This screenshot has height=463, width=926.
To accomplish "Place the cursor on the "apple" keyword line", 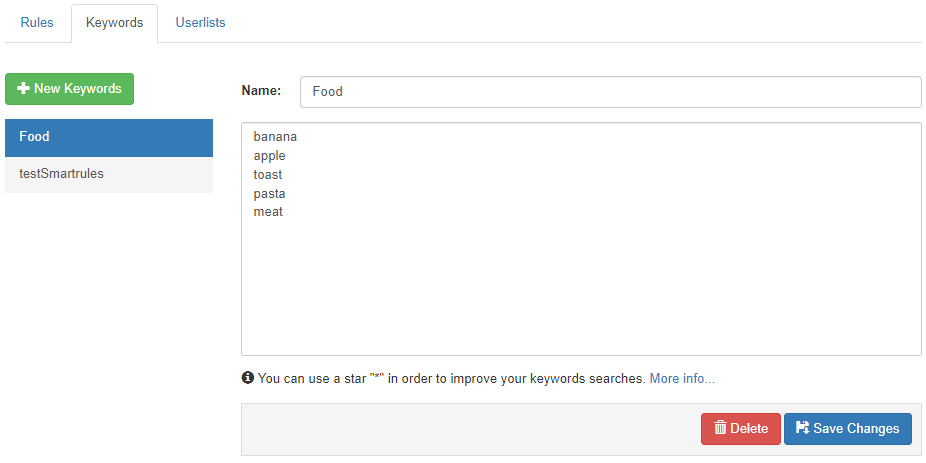I will pyautogui.click(x=270, y=156).
